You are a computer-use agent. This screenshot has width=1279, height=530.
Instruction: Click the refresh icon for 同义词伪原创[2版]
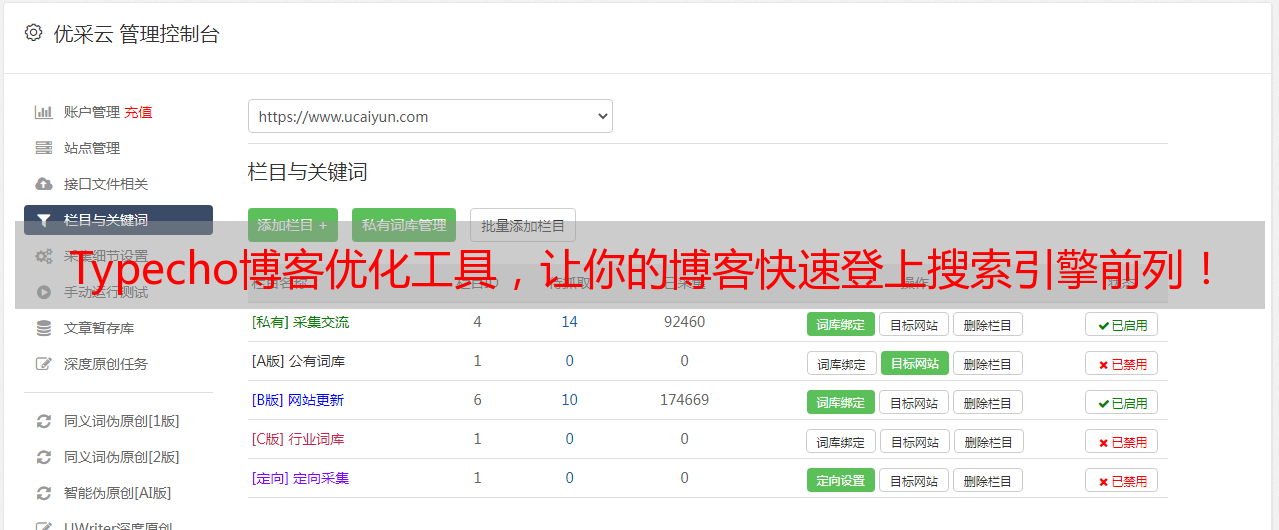tap(43, 457)
